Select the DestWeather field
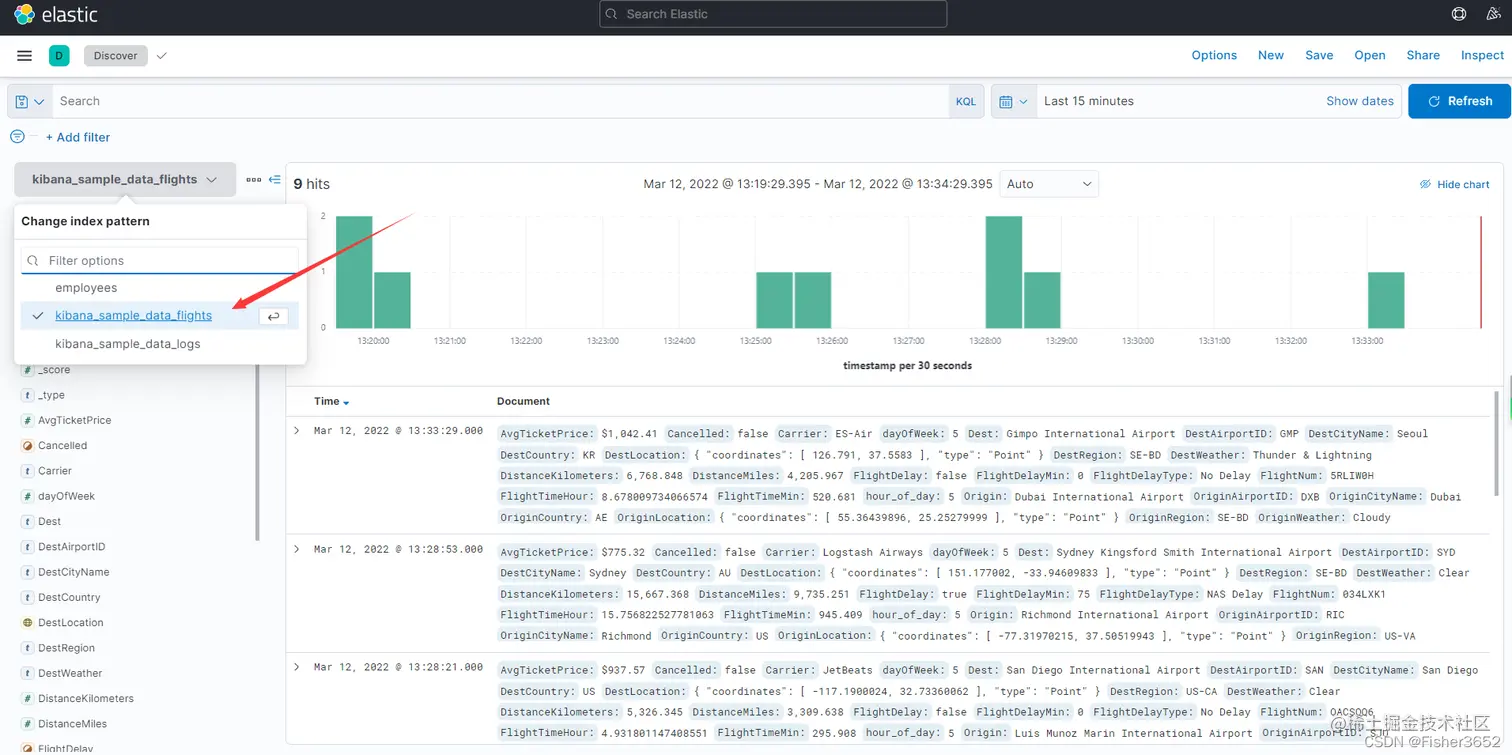 70,674
